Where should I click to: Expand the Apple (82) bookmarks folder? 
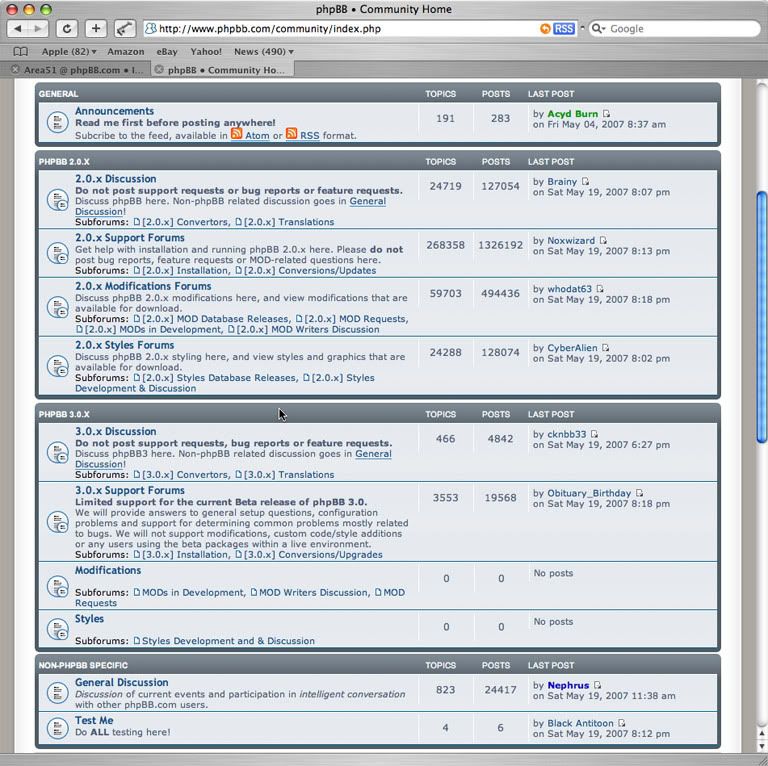pos(69,51)
